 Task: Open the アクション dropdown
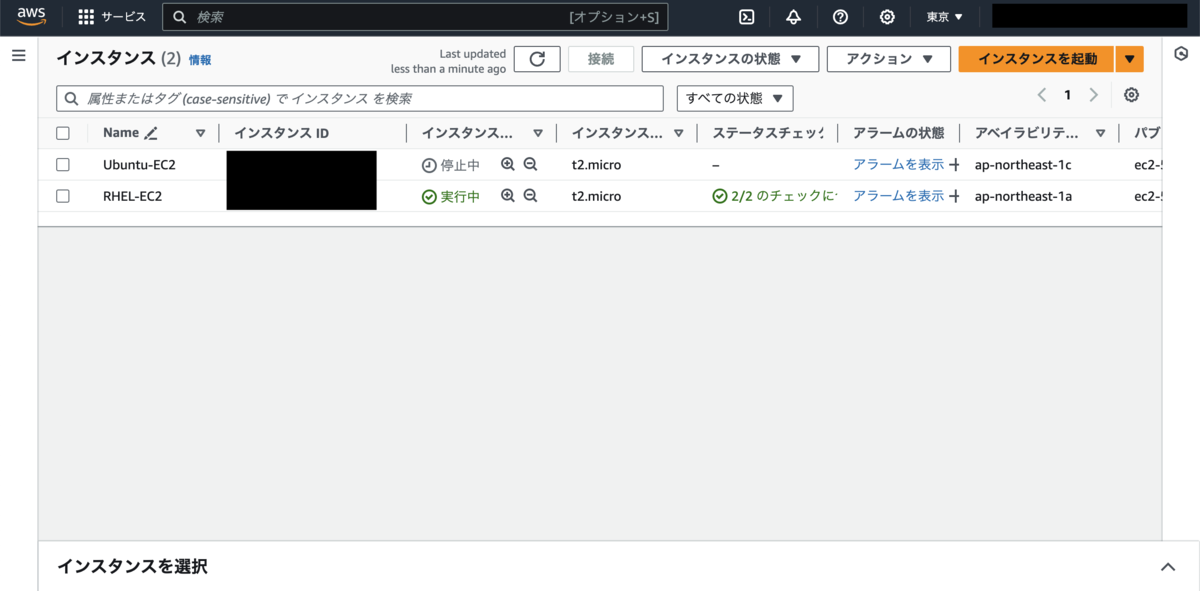pyautogui.click(x=888, y=59)
